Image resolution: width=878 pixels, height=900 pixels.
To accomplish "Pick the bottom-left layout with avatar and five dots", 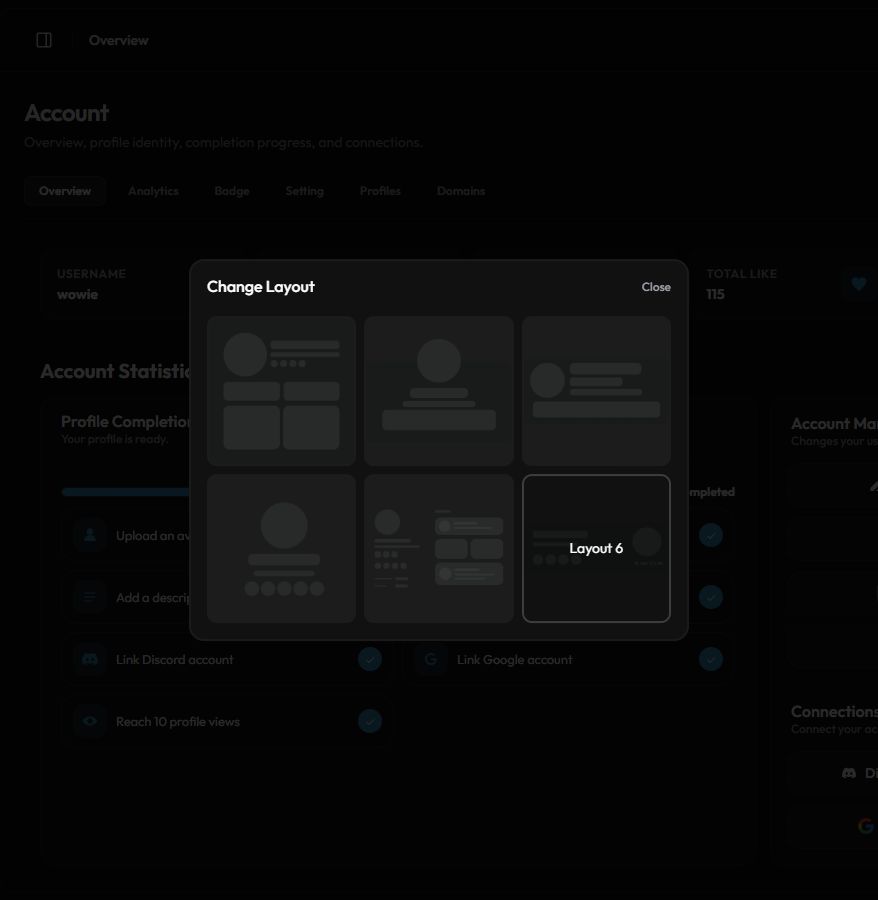I will (x=281, y=548).
